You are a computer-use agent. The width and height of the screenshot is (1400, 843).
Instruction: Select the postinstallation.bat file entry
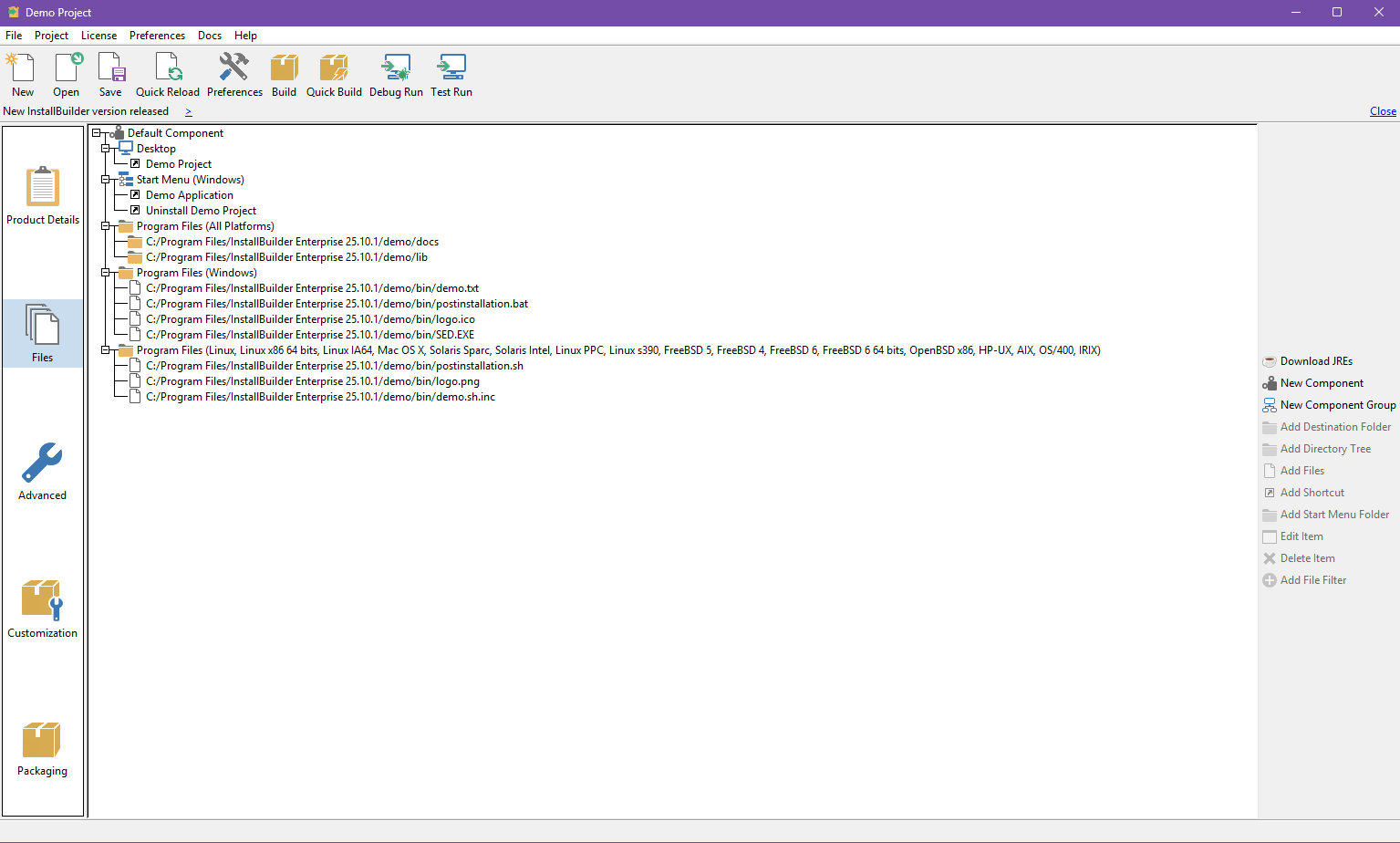(x=337, y=304)
